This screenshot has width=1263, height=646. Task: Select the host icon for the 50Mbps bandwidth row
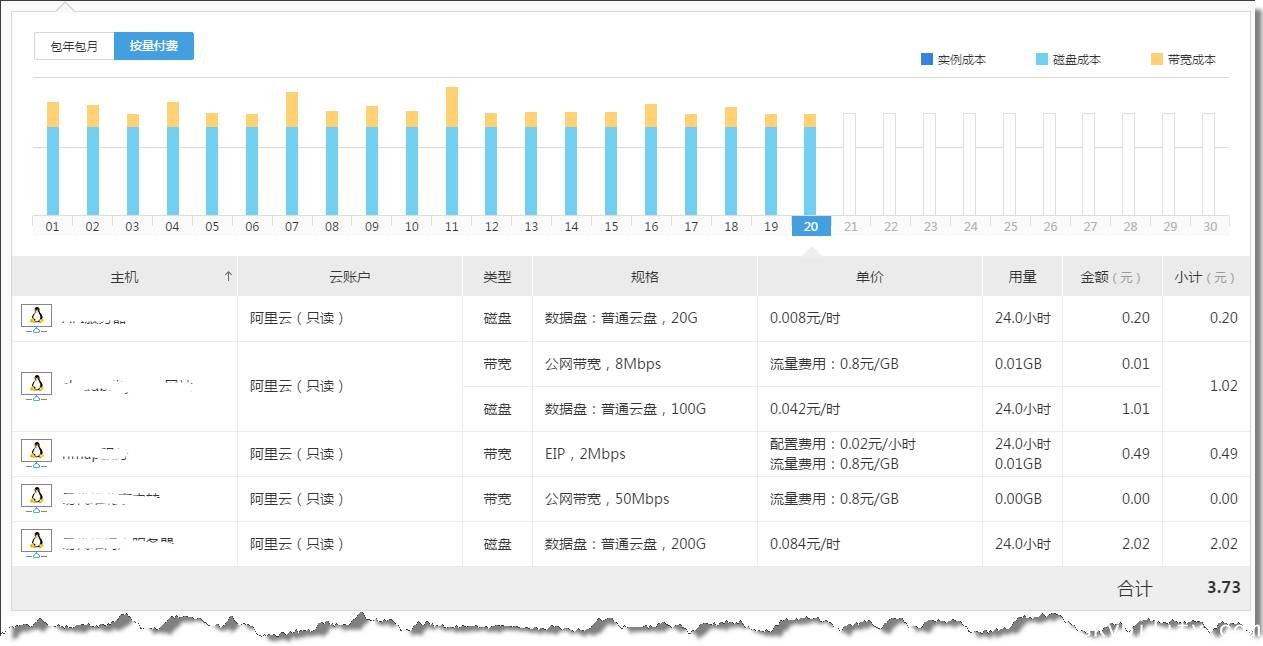(x=37, y=498)
